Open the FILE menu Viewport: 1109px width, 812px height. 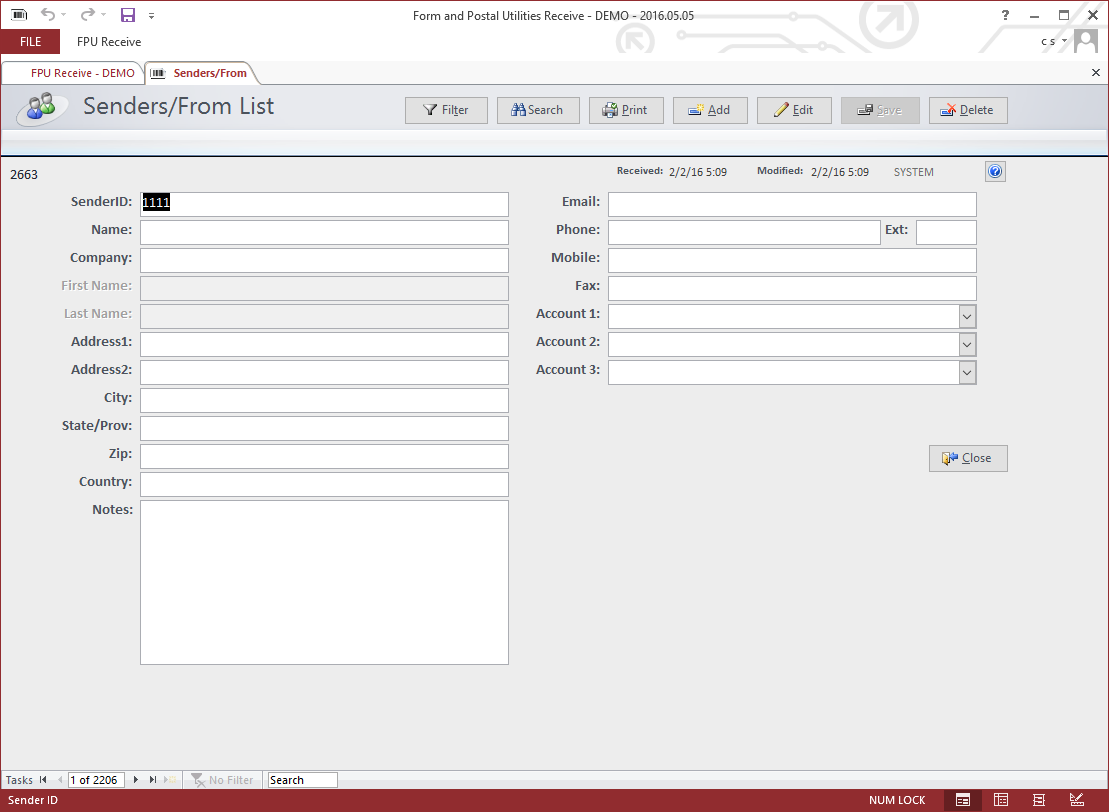coord(30,42)
